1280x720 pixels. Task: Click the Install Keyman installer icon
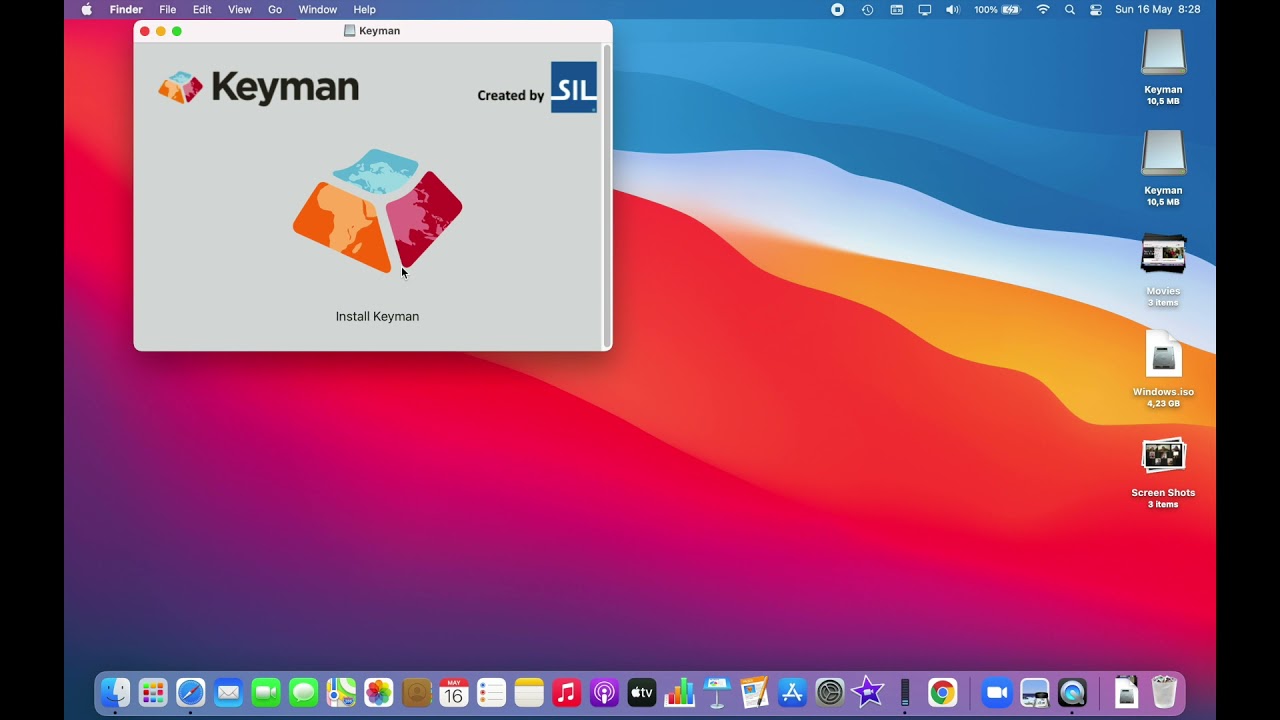377,211
